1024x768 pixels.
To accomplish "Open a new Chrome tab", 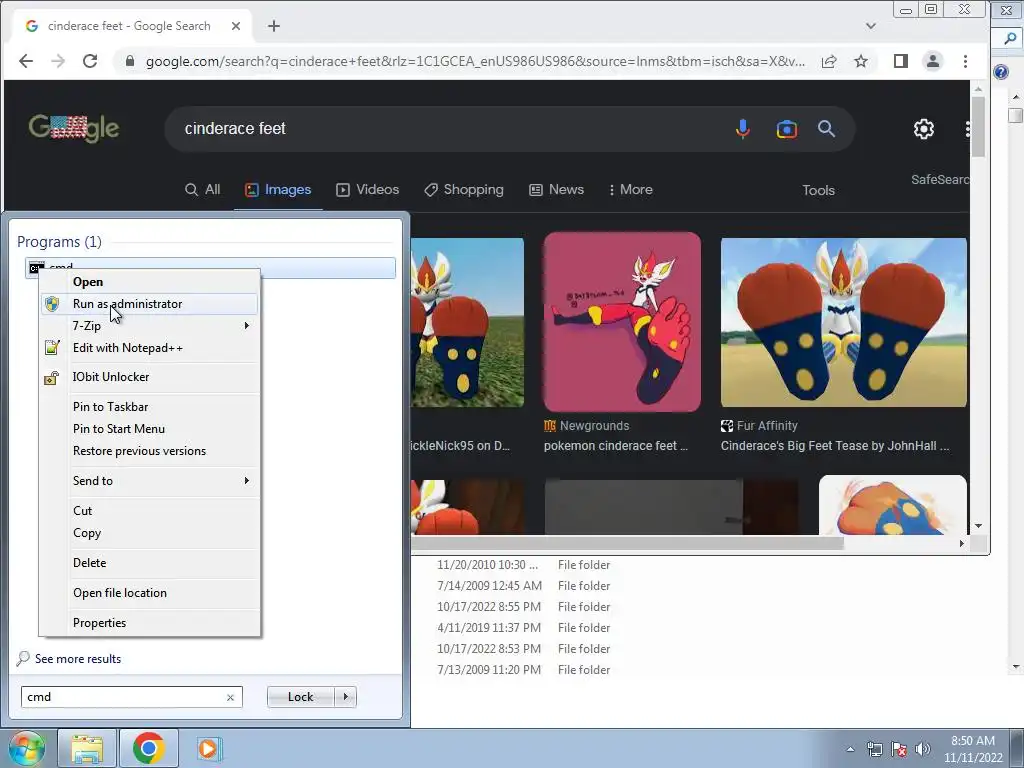I will (x=274, y=26).
